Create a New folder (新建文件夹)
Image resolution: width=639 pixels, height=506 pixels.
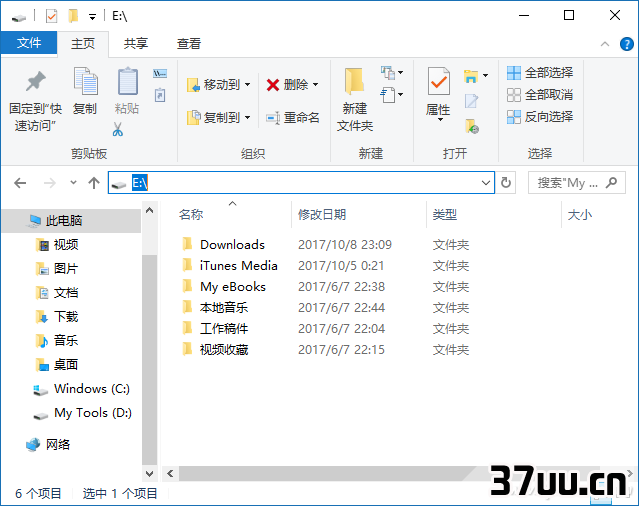click(355, 100)
